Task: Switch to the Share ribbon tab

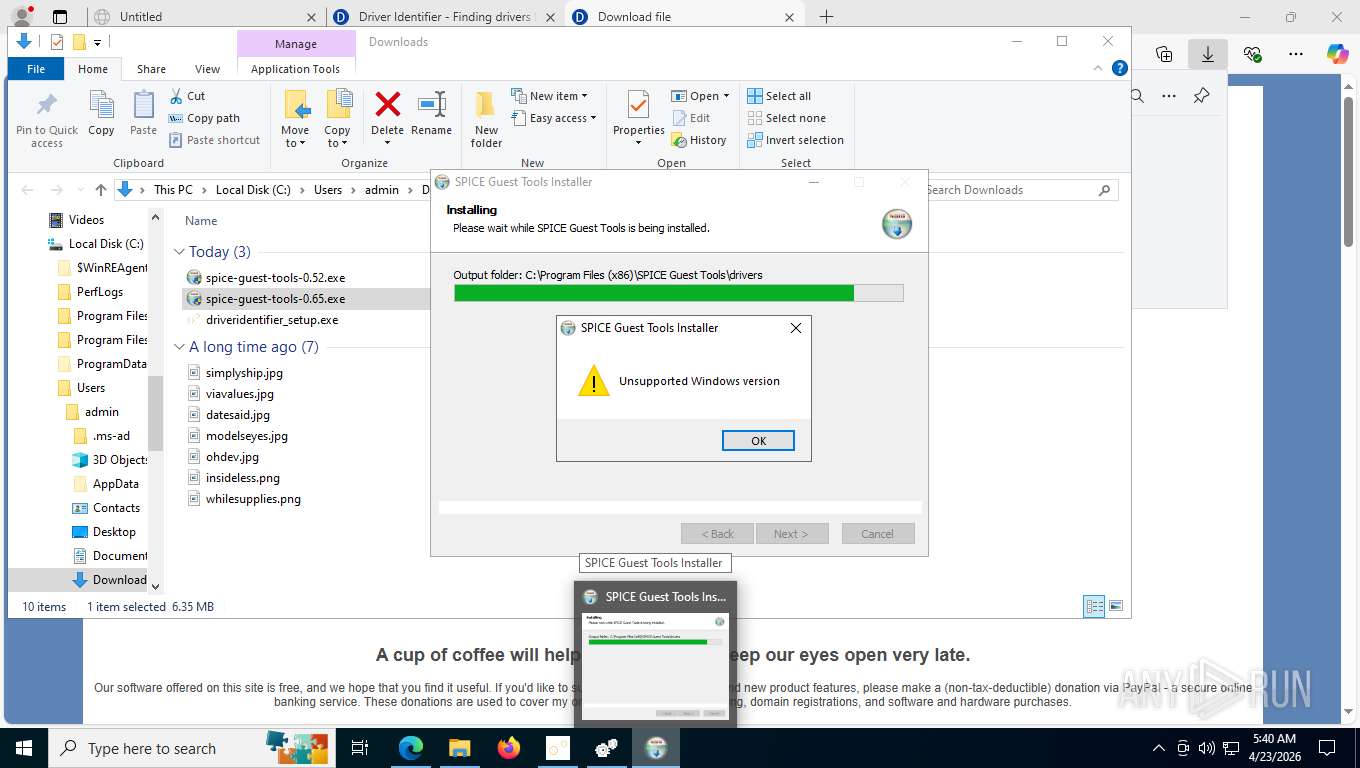Action: click(151, 69)
